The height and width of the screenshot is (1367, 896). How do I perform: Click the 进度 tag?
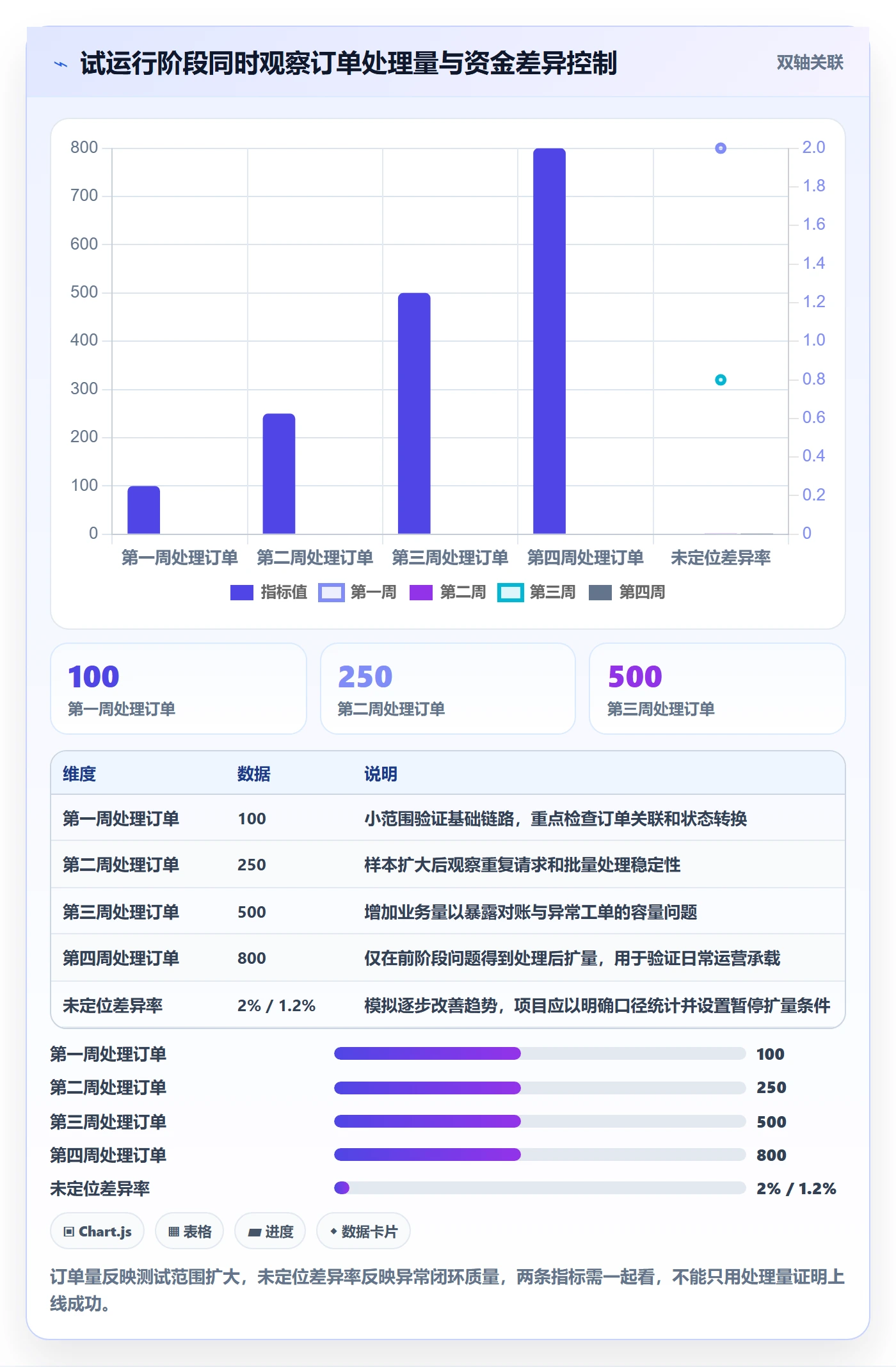click(270, 1231)
